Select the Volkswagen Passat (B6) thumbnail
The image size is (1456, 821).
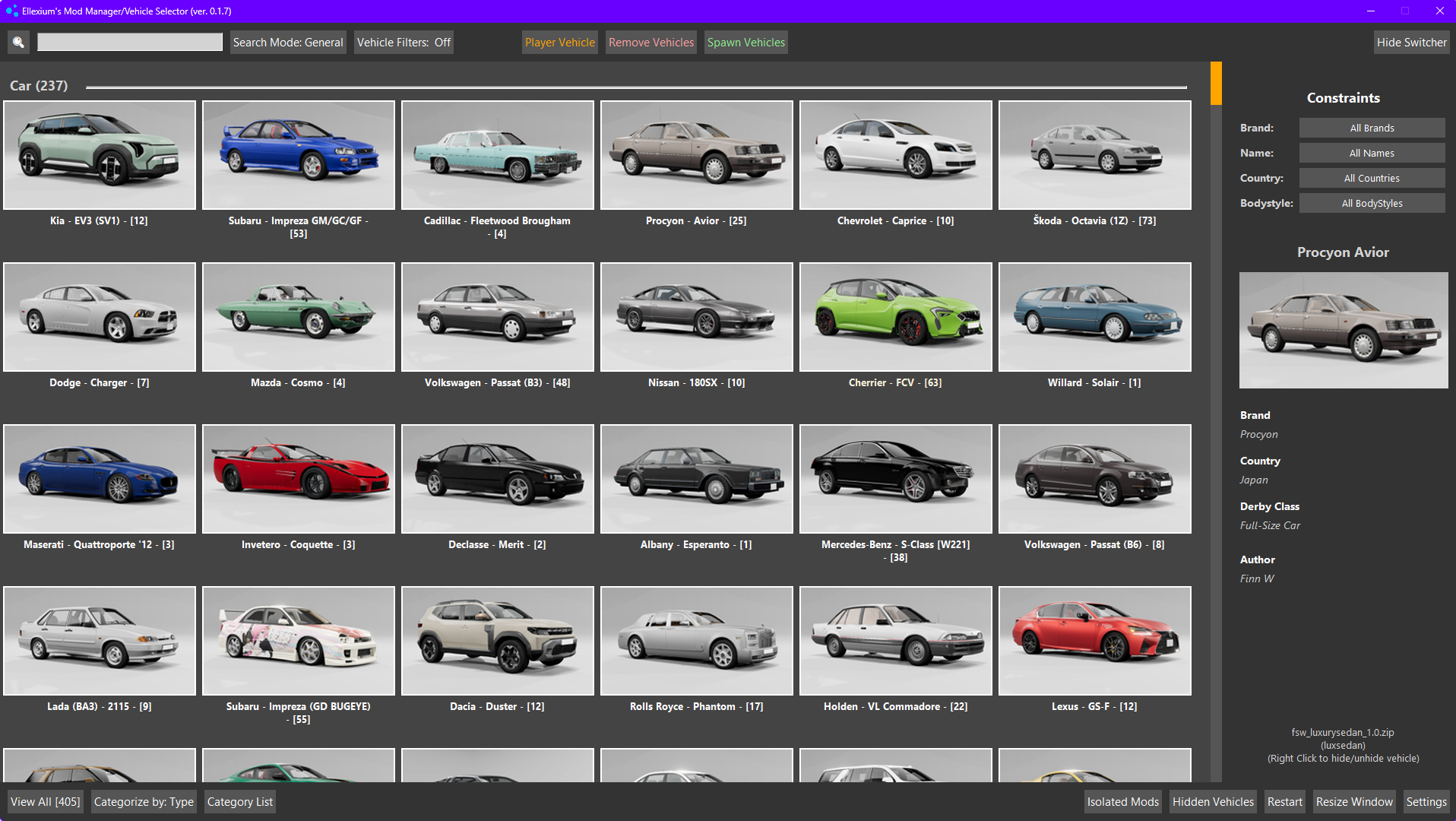[x=1095, y=479]
